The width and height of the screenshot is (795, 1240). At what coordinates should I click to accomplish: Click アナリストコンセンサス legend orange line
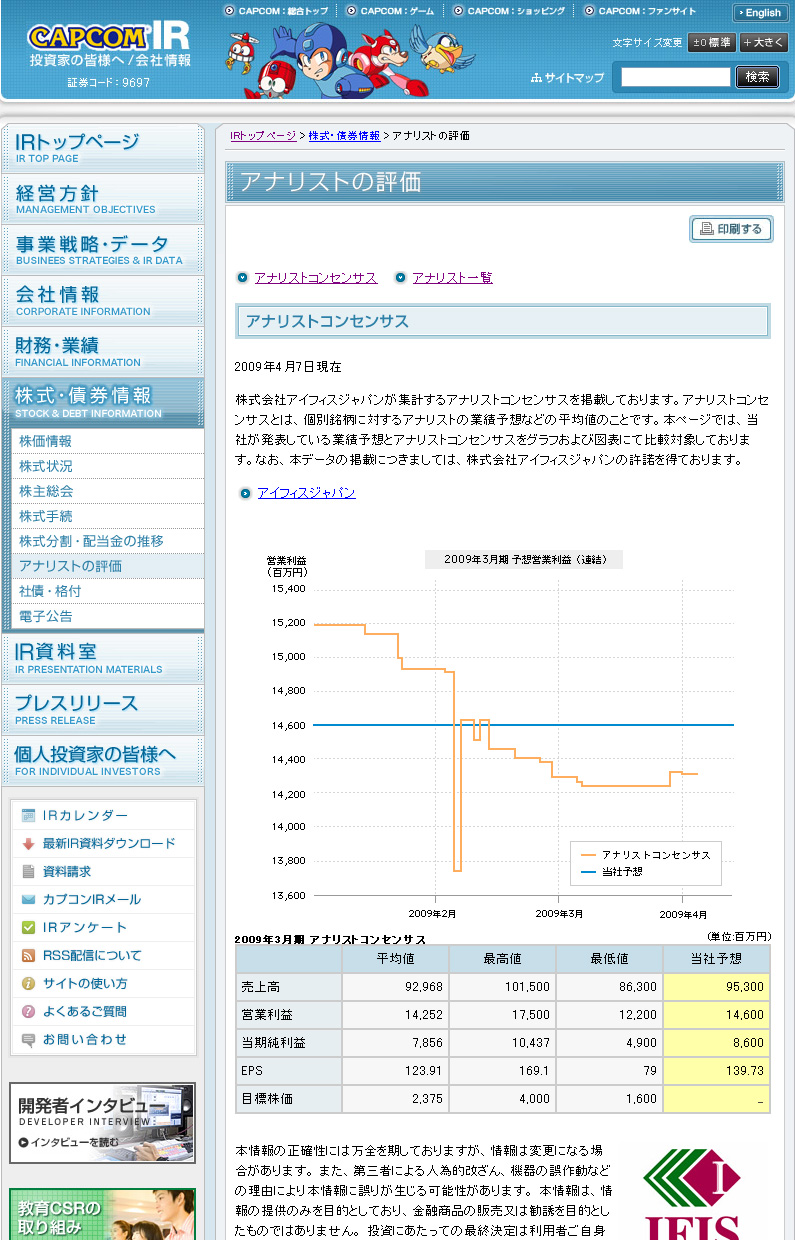(x=588, y=856)
